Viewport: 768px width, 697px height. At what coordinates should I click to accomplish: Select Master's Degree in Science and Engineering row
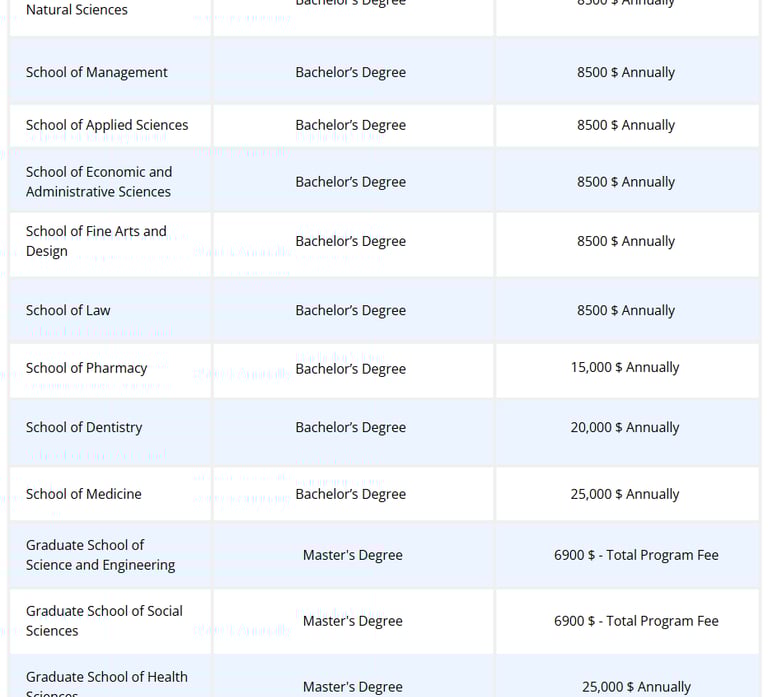tap(353, 555)
